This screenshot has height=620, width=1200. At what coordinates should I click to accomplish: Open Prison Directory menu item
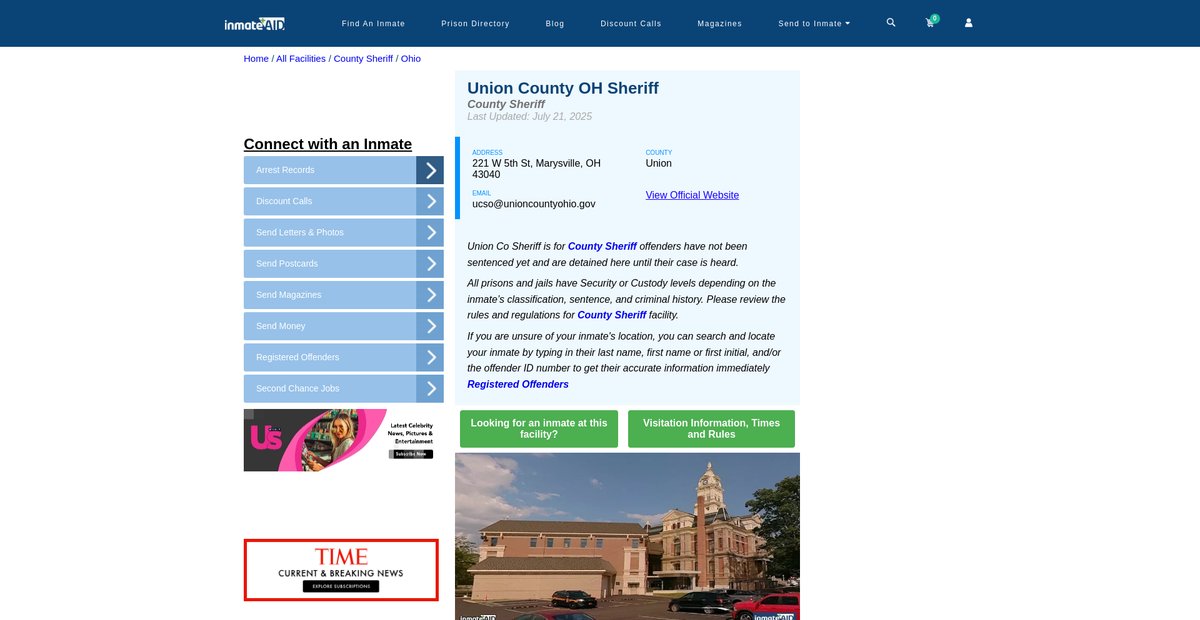475,23
